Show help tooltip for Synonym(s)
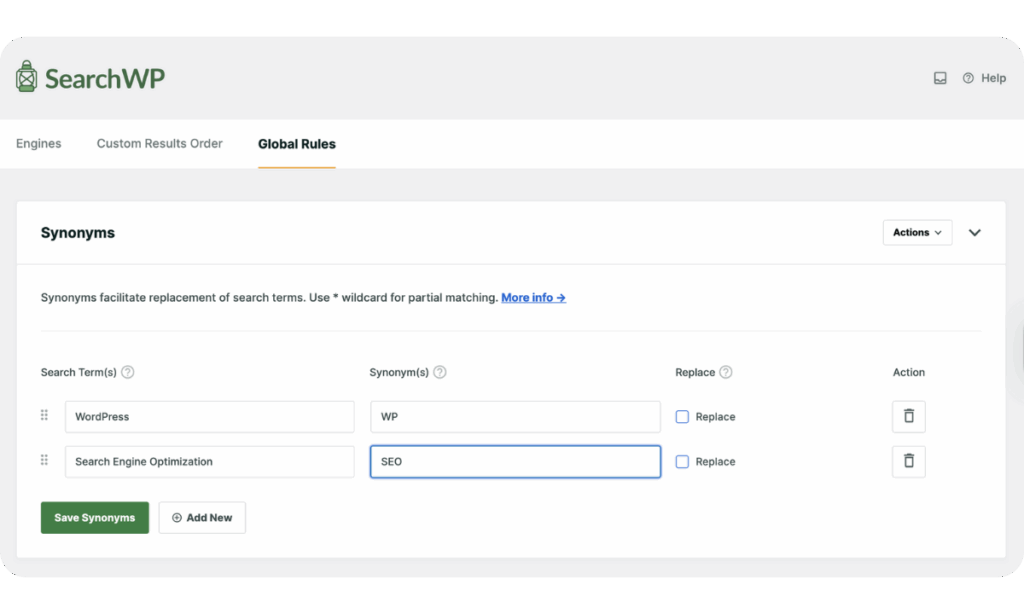1024x614 pixels. click(x=440, y=372)
